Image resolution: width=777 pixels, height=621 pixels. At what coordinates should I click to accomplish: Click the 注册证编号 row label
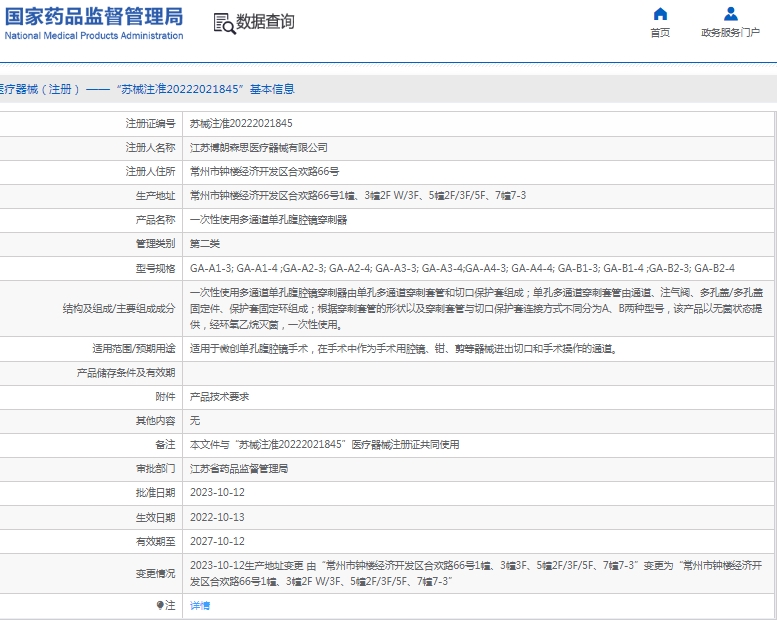[151, 123]
